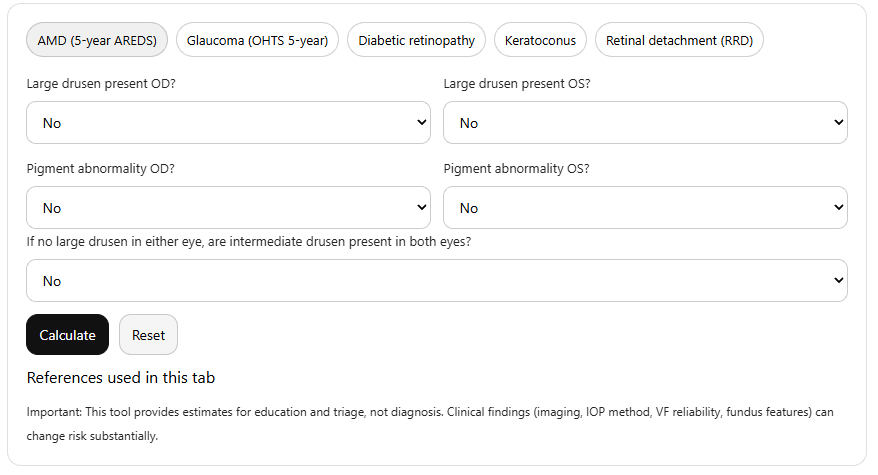Click the "Pigment abnormality OS?" label
The width and height of the screenshot is (878, 475).
click(517, 169)
